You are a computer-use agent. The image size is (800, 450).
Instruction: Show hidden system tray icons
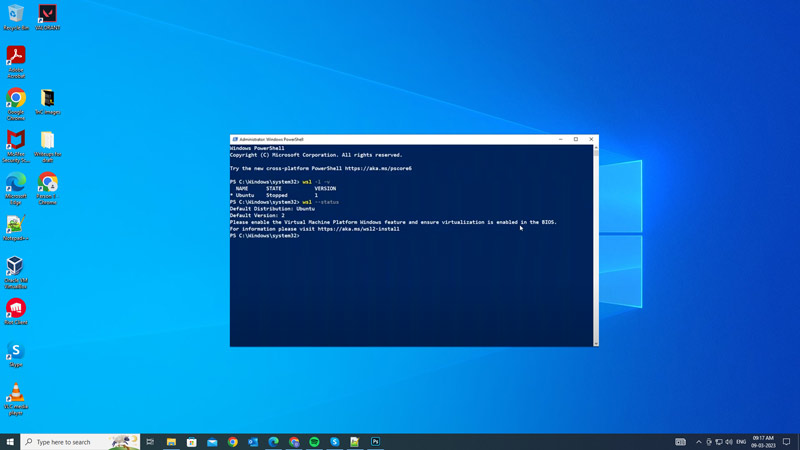(x=698, y=442)
